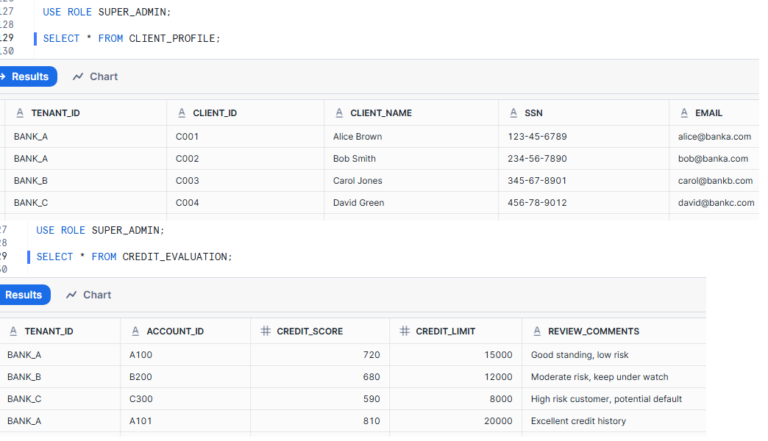This screenshot has width=768, height=441.
Task: Click the number-type icon beside CREDIT_LIMIT
Action: pos(405,331)
